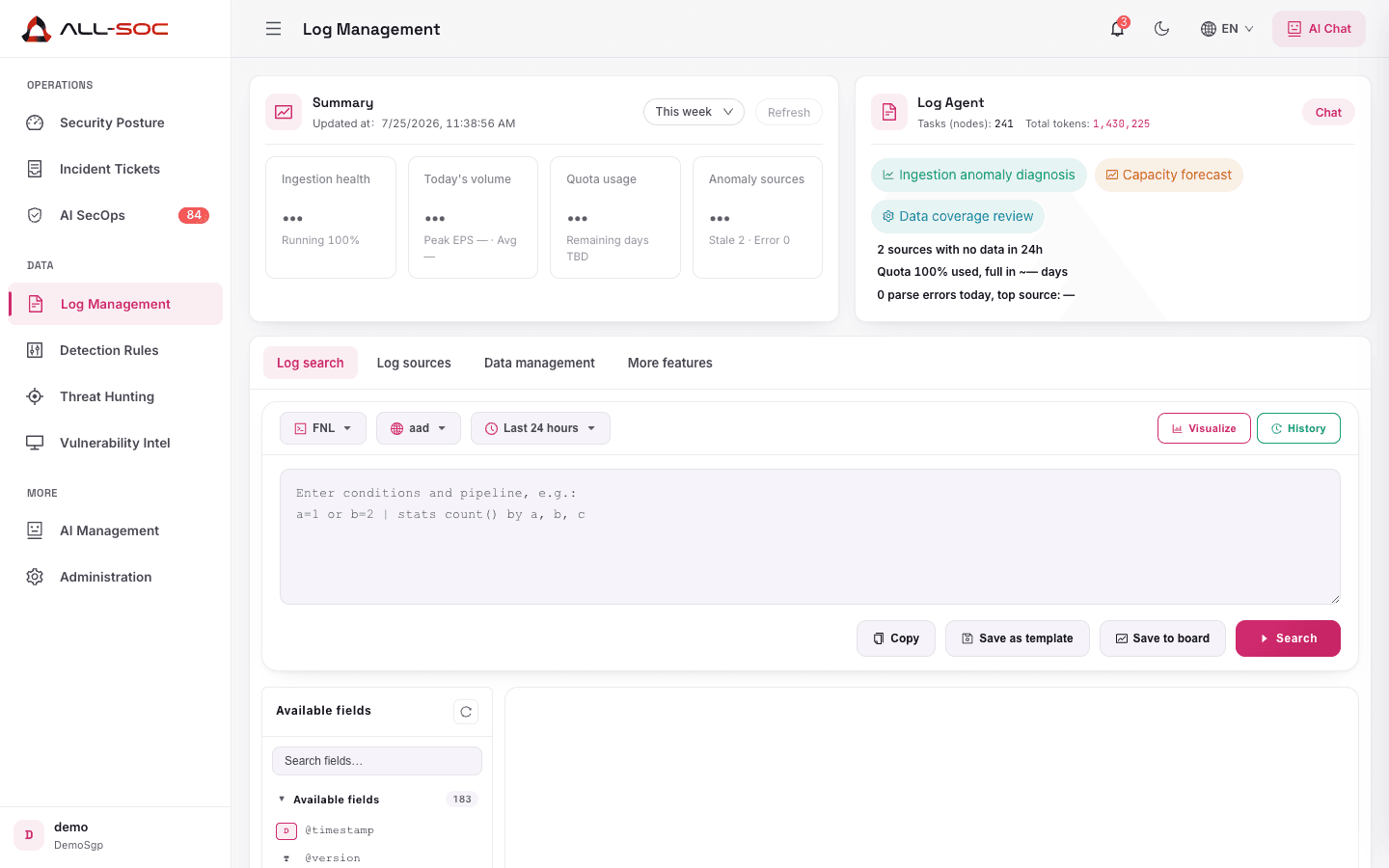Focus the query conditions text area
The image size is (1389, 868).
pyautogui.click(x=810, y=536)
